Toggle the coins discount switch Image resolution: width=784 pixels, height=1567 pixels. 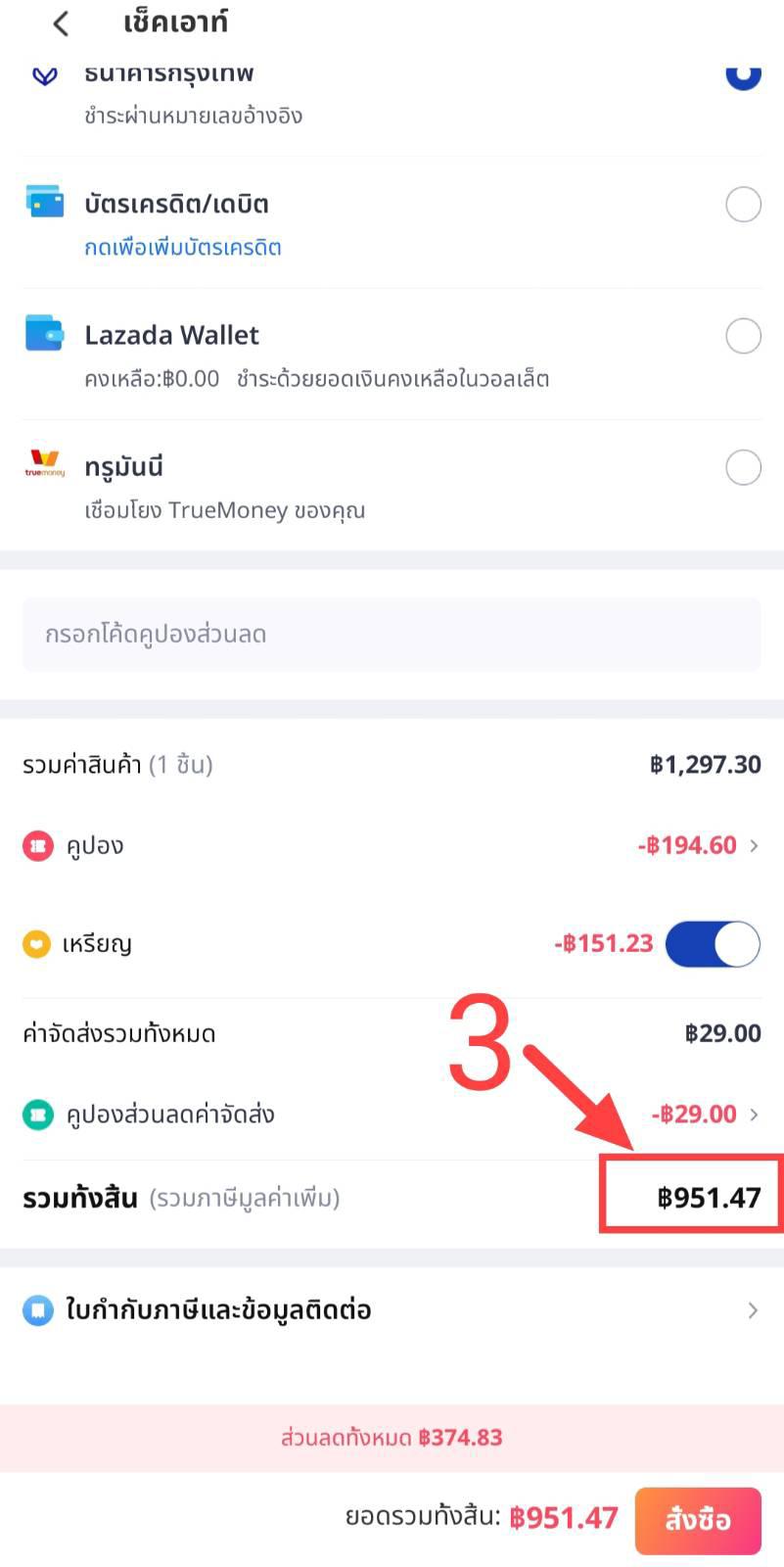(713, 944)
